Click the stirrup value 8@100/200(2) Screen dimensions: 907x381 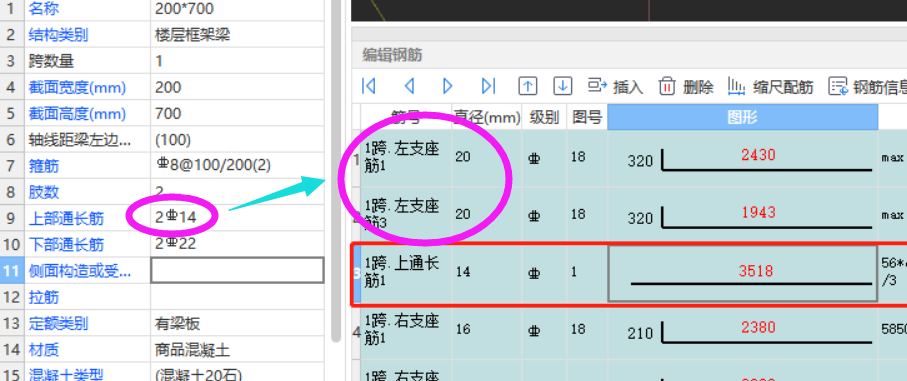pyautogui.click(x=213, y=166)
